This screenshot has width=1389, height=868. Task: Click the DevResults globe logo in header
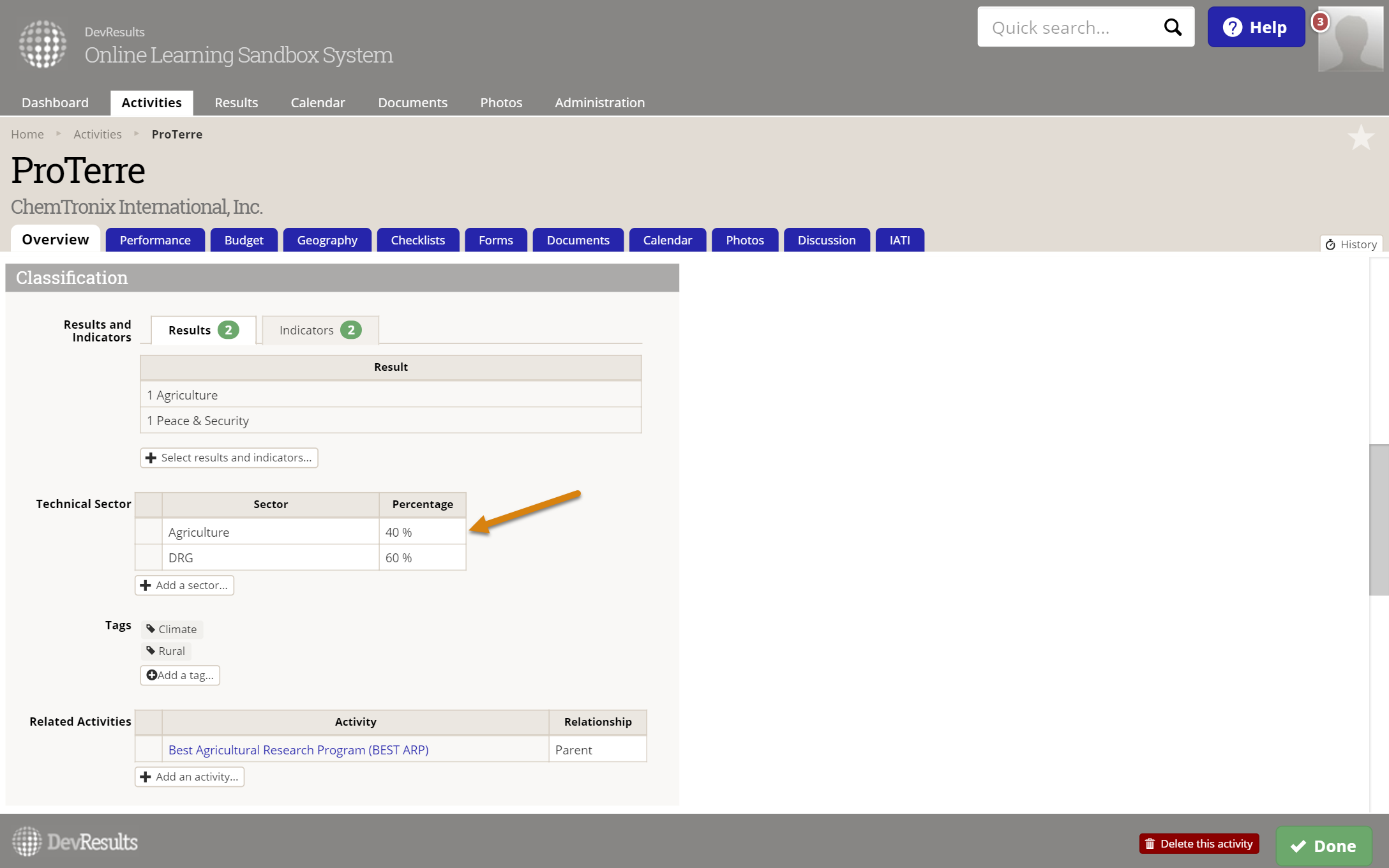pos(42,44)
